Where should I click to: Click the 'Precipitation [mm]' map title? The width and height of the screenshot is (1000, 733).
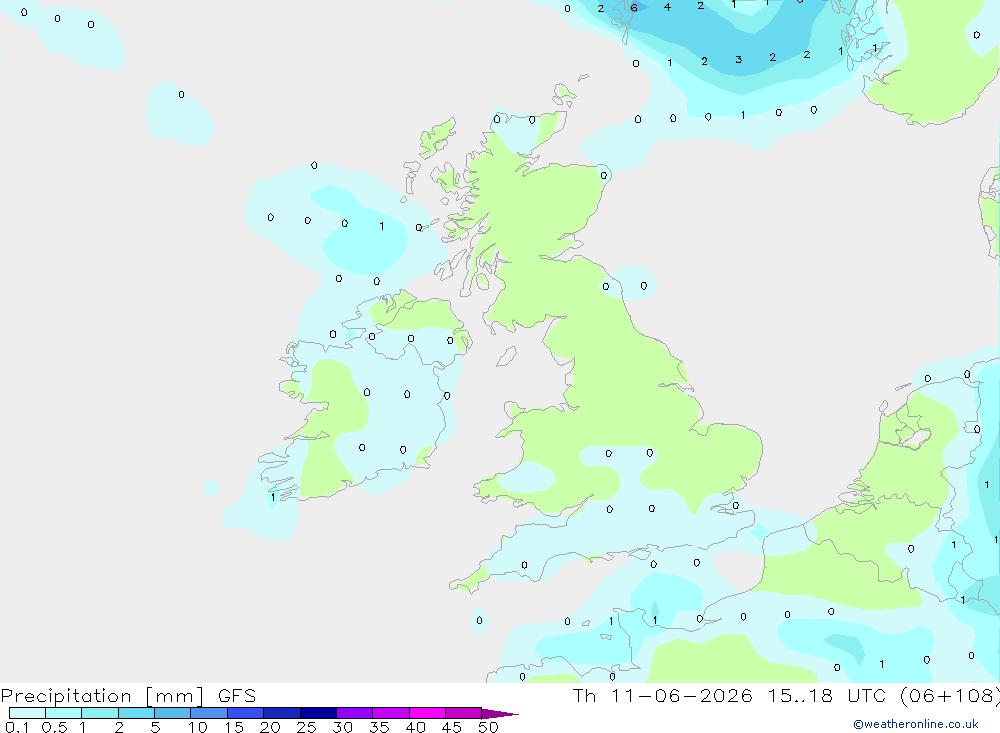coord(102,696)
